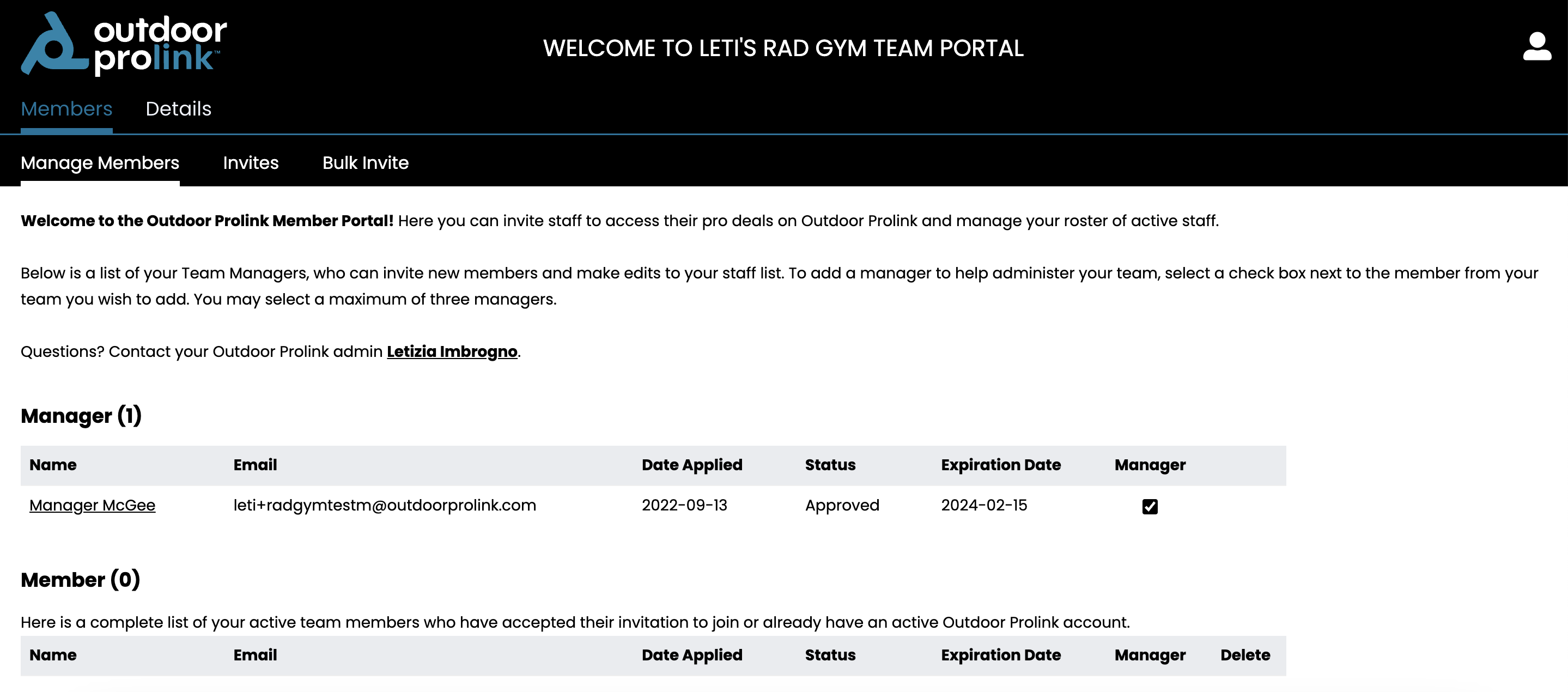Screen dimensions: 1568x692
Task: Click the Expiration Date header in Member table
Action: click(1001, 655)
